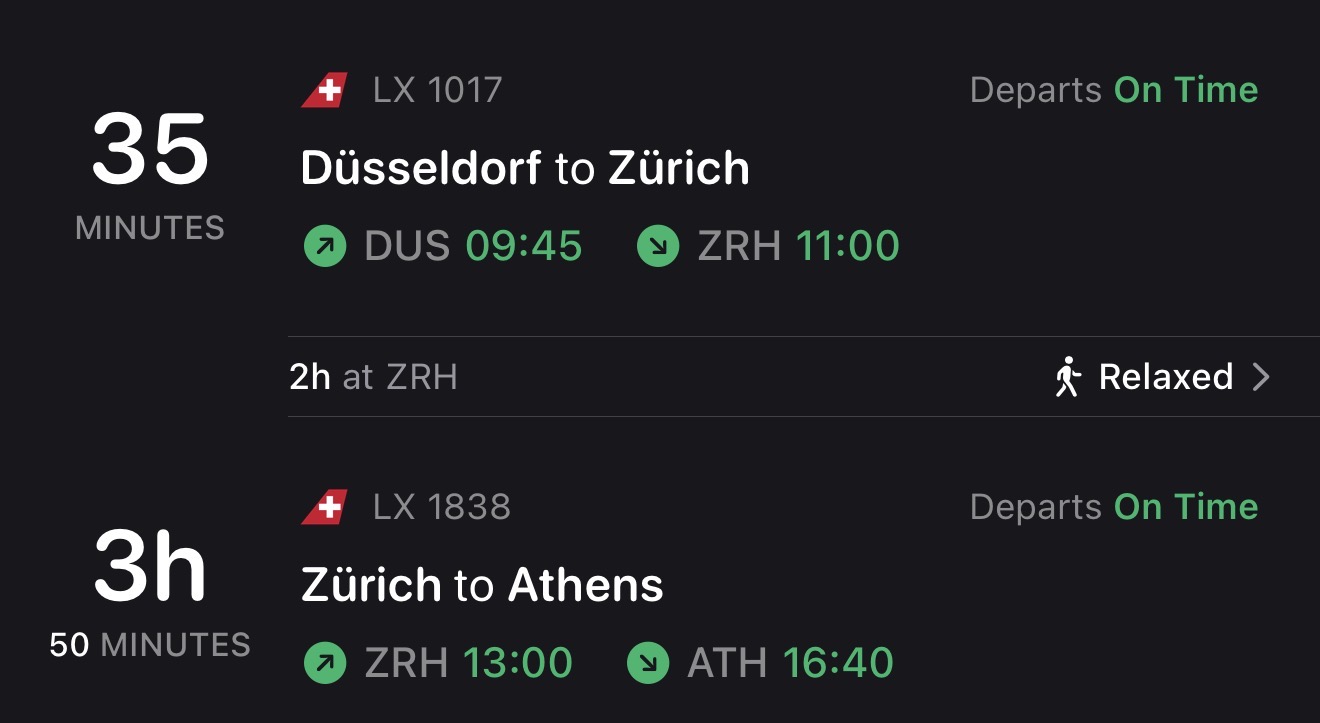Expand the LX 1838 flight segment
The width and height of the screenshot is (1320, 723).
pos(660,585)
